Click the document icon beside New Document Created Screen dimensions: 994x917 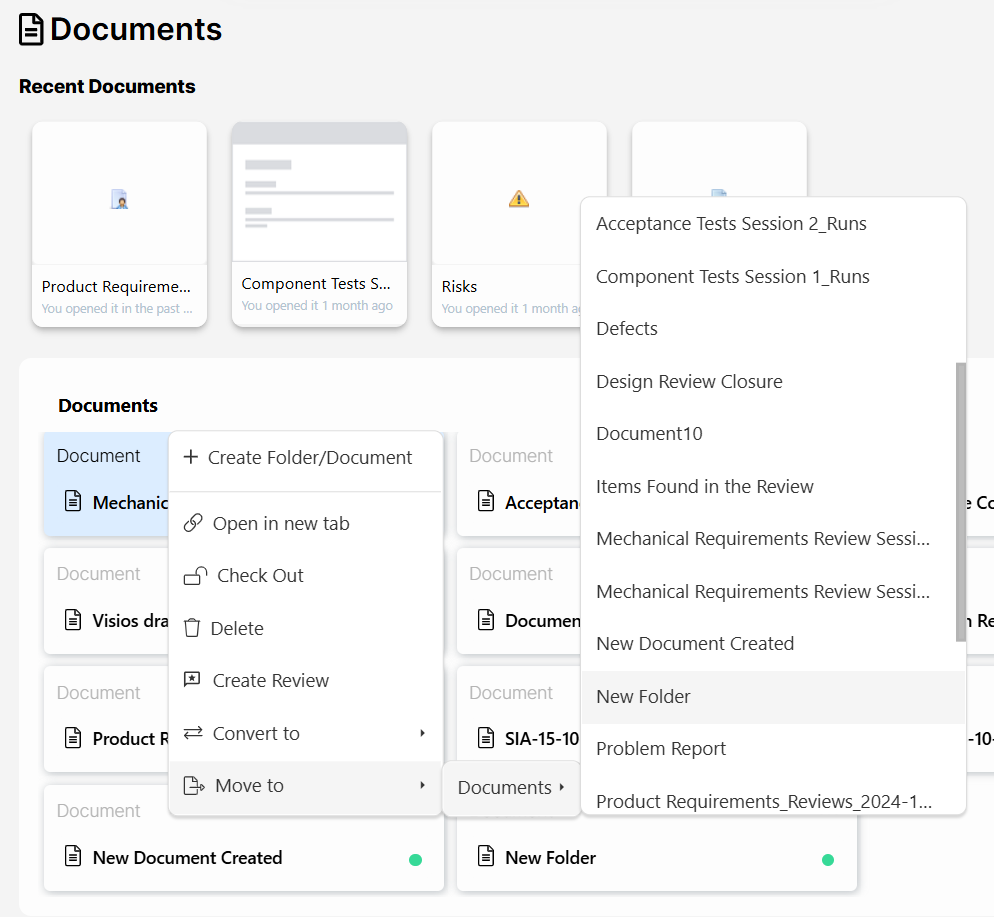(73, 857)
